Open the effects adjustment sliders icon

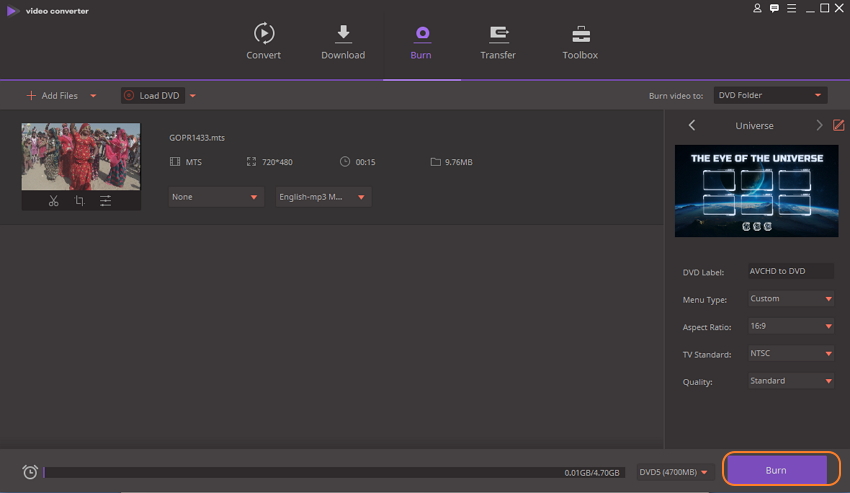(105, 201)
